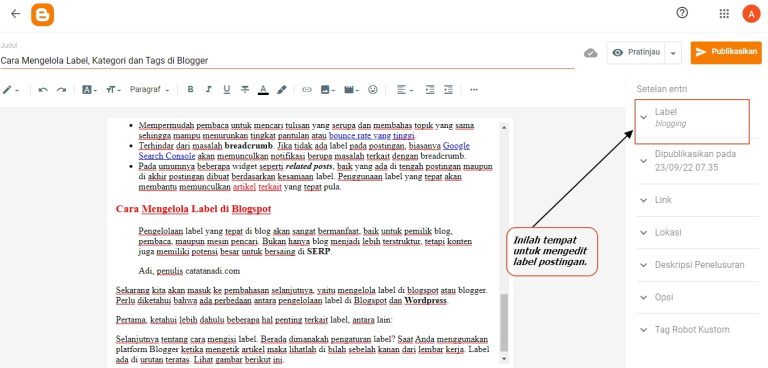
Task: Open the 'artikel terkait' link
Action: [x=257, y=187]
